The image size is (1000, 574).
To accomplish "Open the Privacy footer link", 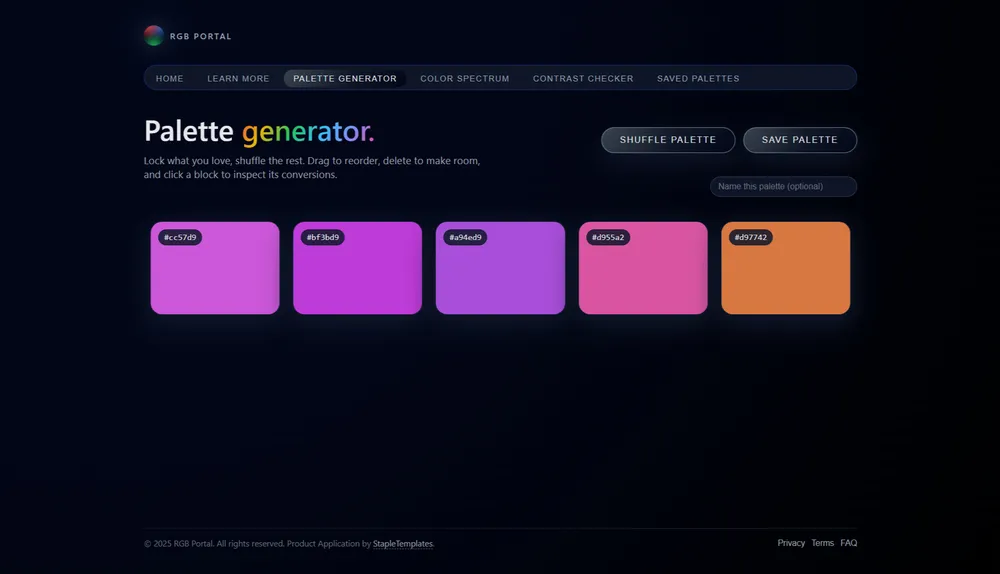I will [x=791, y=543].
